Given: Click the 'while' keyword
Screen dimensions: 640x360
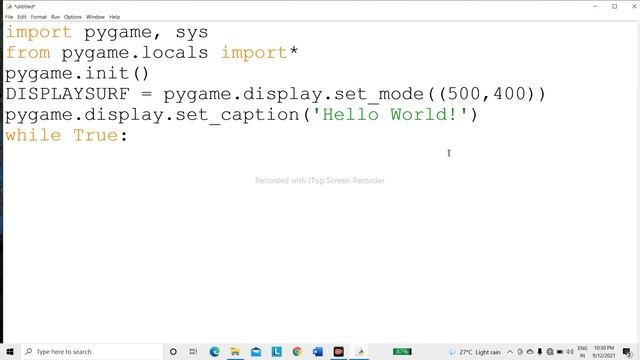Looking at the screenshot, I should (x=33, y=135).
